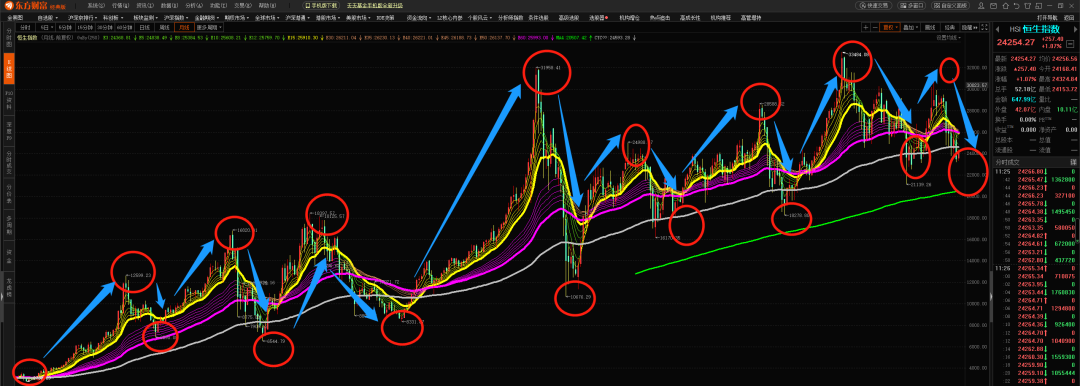Click the back arrow icon in title bar
The image size is (1080, 386).
tap(1017, 6)
